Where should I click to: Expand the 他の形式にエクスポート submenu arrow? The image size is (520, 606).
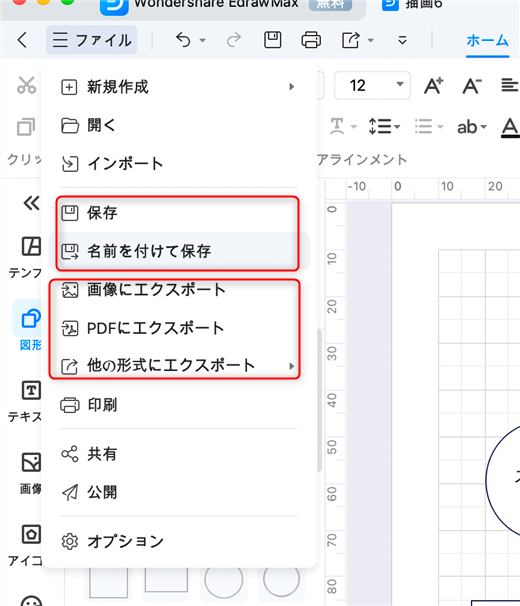[292, 366]
